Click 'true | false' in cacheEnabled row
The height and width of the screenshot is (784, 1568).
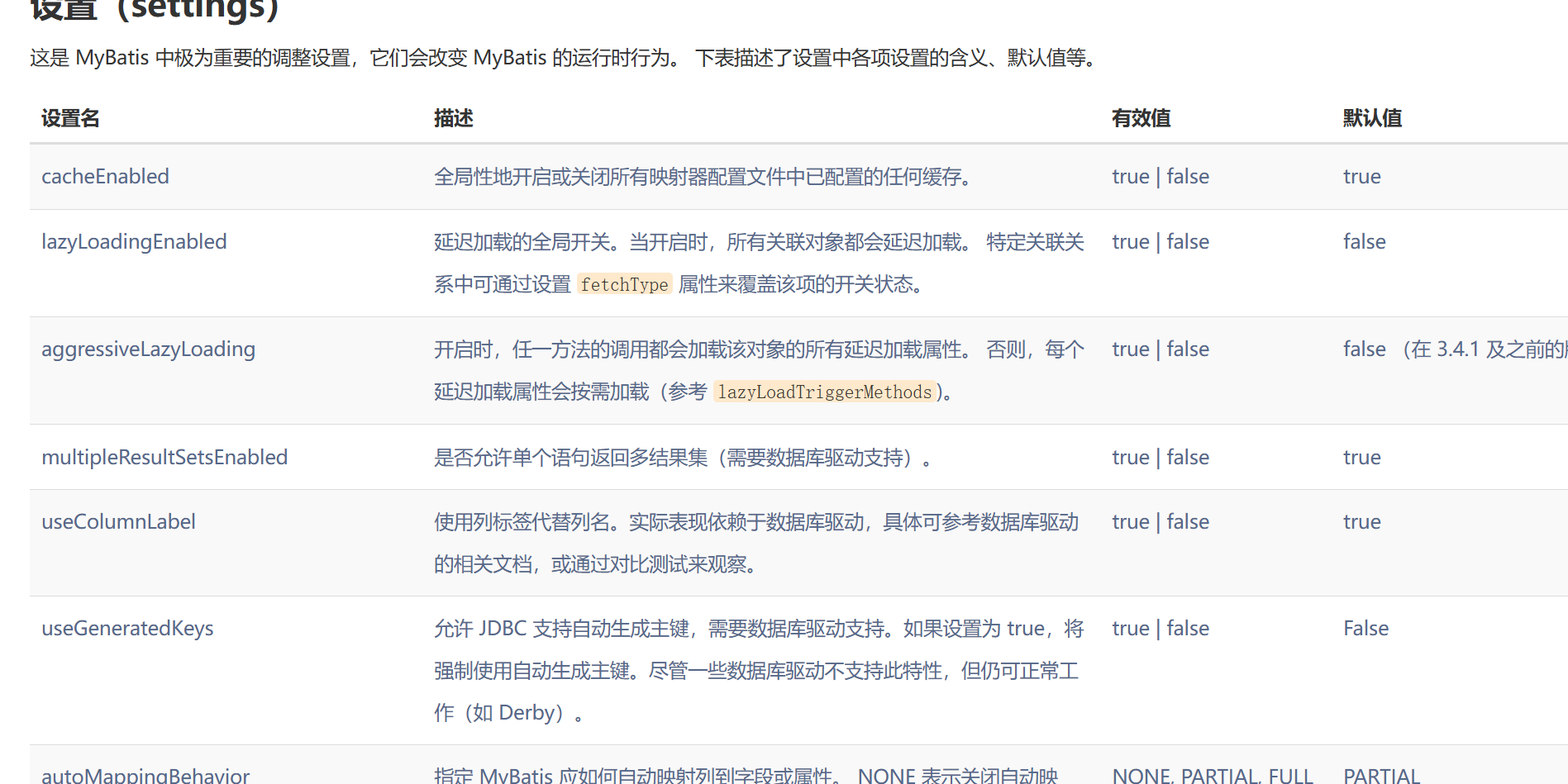pyautogui.click(x=1161, y=176)
